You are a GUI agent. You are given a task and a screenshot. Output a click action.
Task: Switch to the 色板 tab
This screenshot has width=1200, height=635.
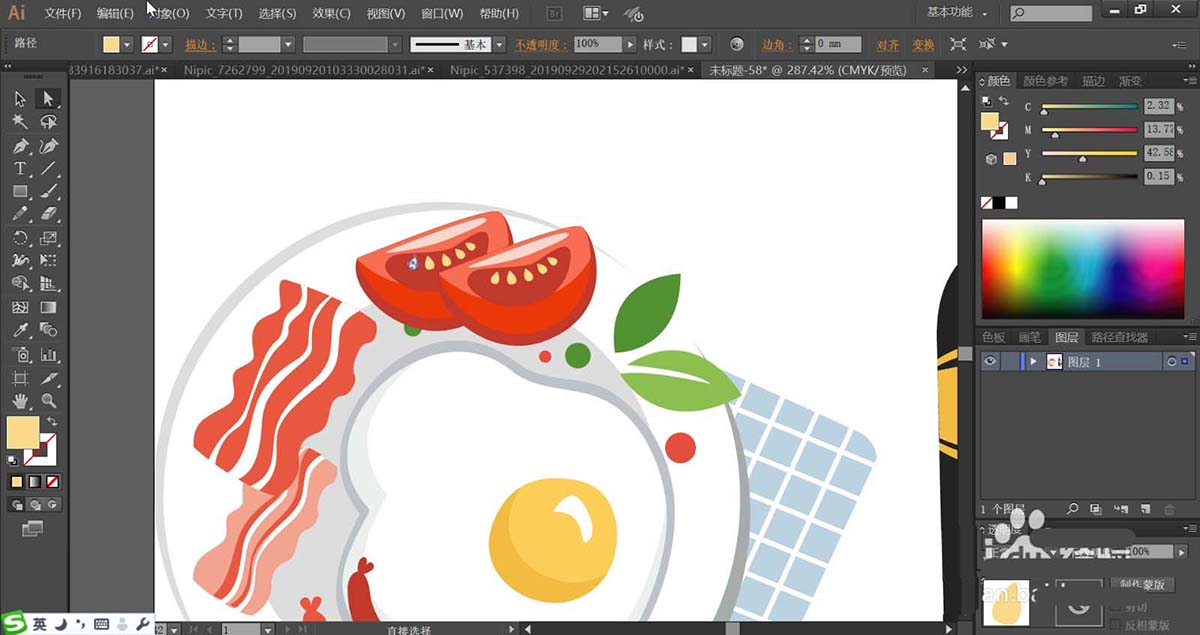click(994, 337)
